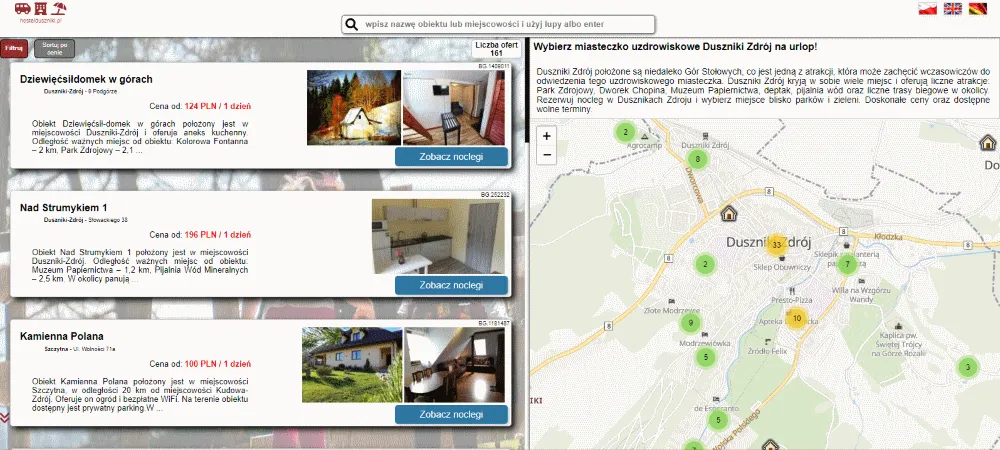1000x450 pixels.
Task: Open the cluster 5 marker below de Esperanto
Action: click(x=718, y=420)
